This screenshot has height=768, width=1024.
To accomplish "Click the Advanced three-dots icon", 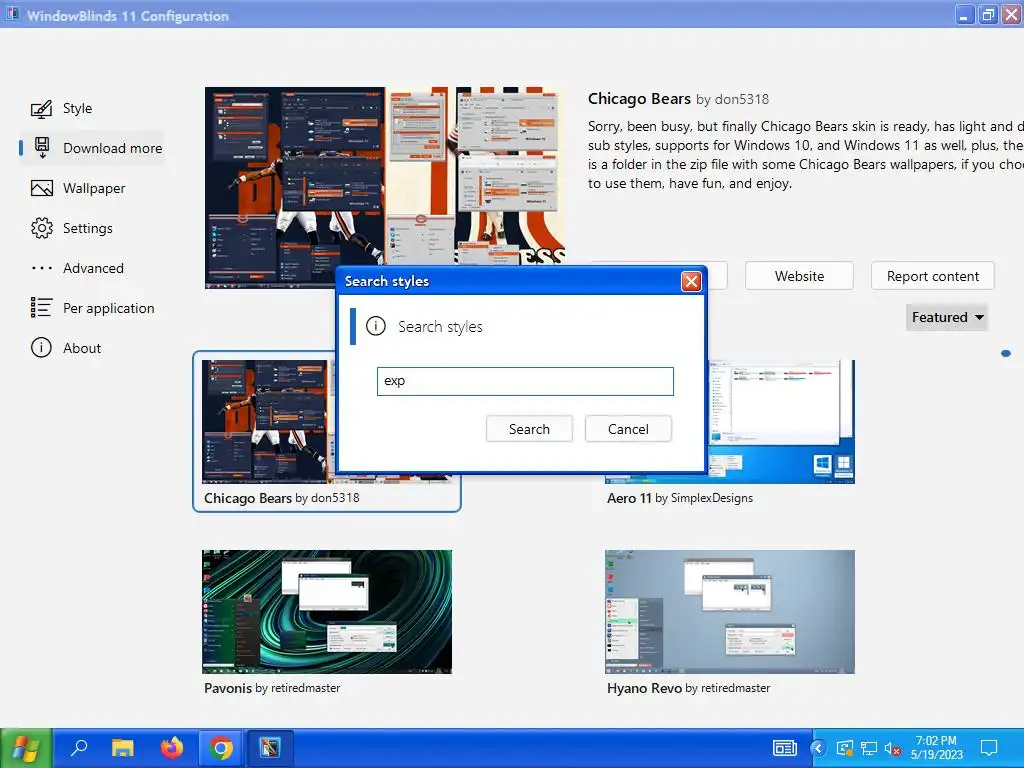I will [42, 268].
